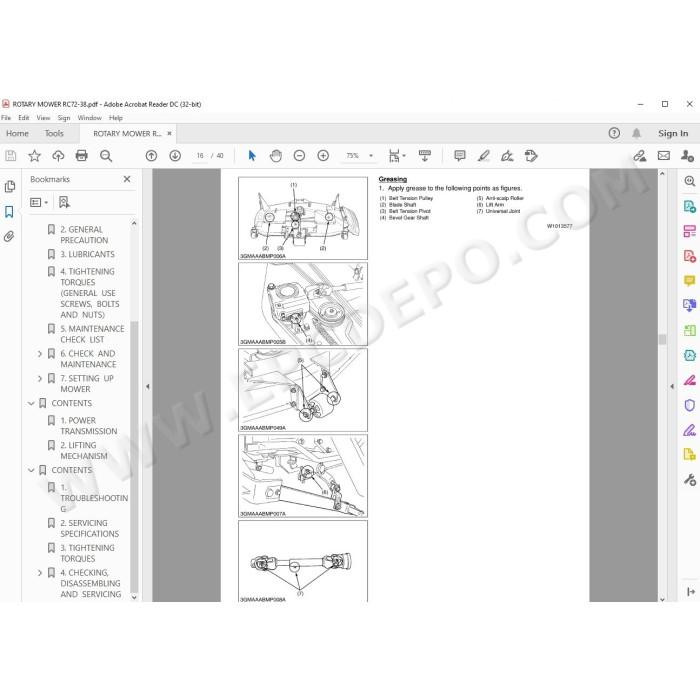700x700 pixels.
Task: Open Protect shield tool in sidebar
Action: [x=690, y=405]
